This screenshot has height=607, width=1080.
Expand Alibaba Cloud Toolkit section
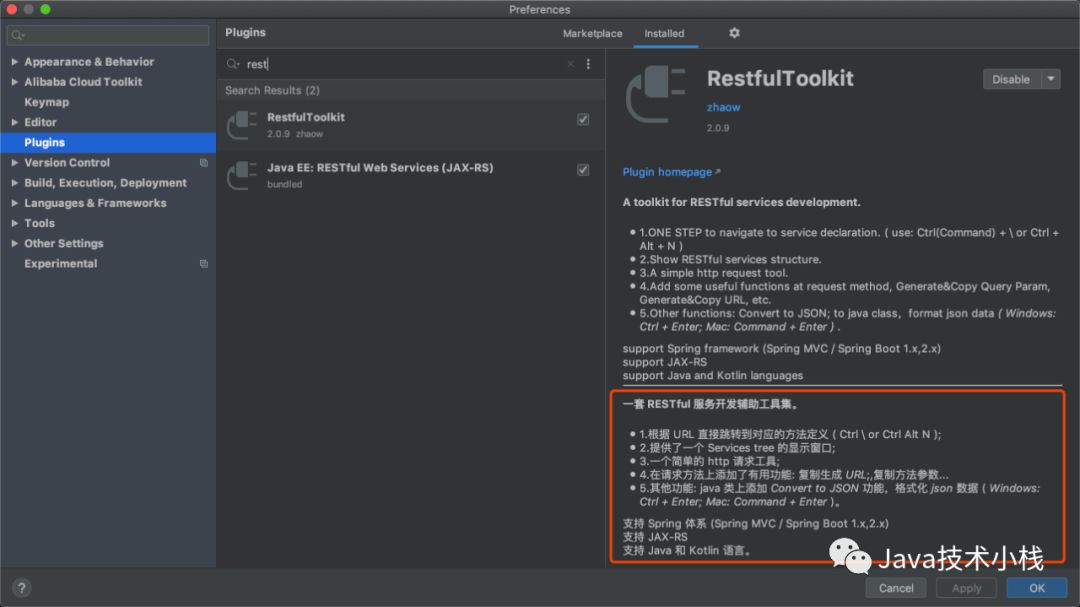pyautogui.click(x=14, y=82)
